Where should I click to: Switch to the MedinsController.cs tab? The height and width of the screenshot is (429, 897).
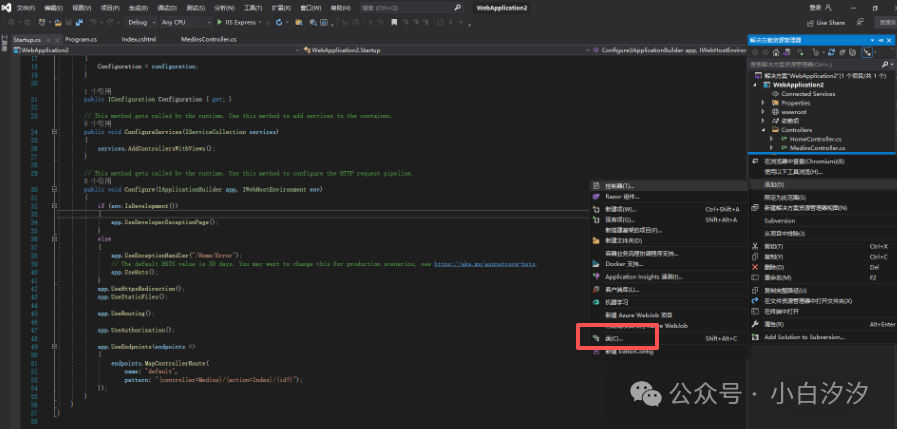[208, 39]
